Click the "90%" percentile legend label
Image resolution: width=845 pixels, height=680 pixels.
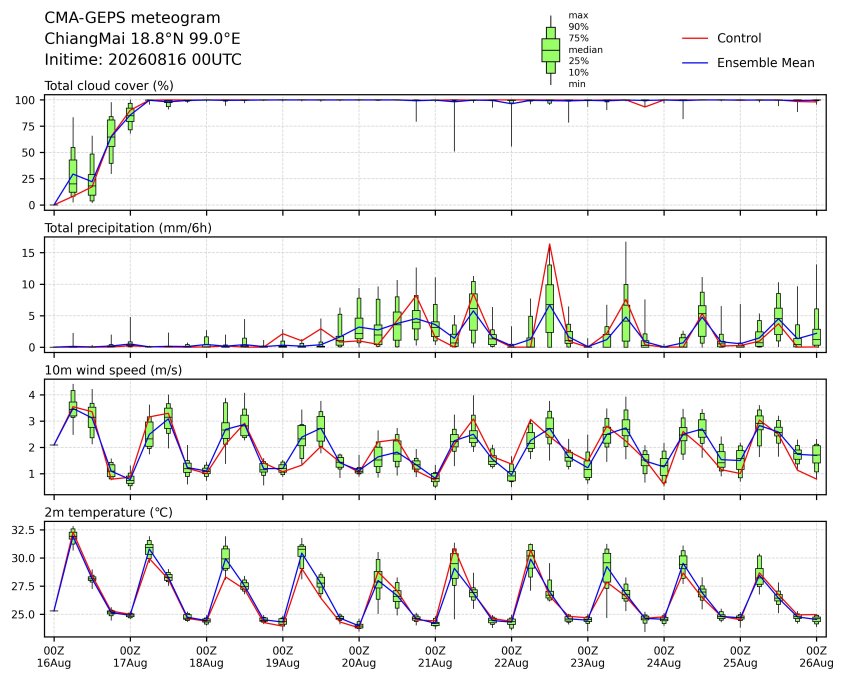[x=578, y=27]
